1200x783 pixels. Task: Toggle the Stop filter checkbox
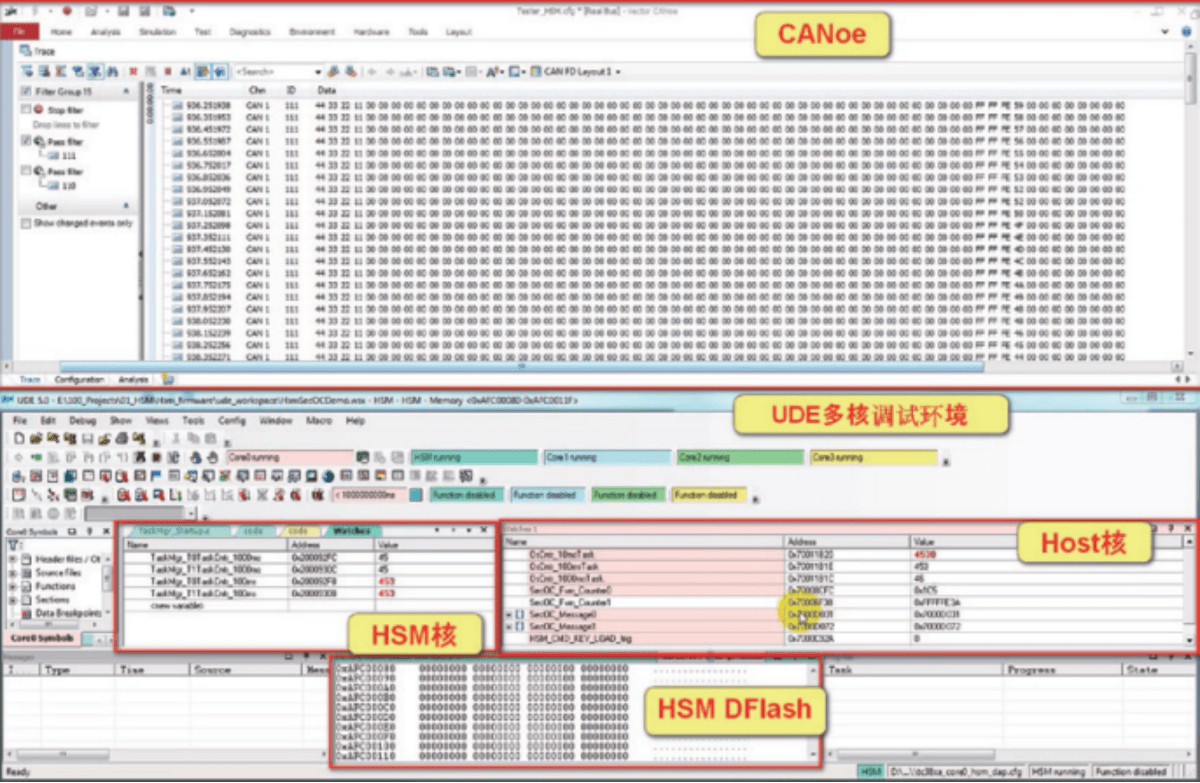[26, 110]
